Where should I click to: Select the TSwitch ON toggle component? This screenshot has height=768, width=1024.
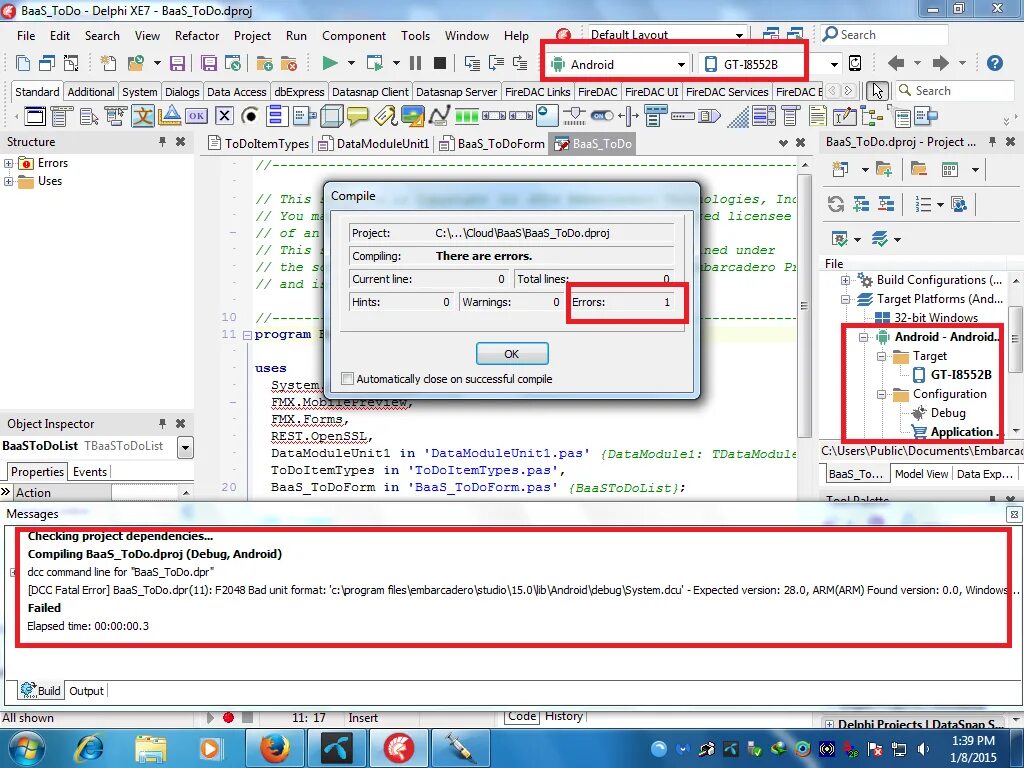601,116
